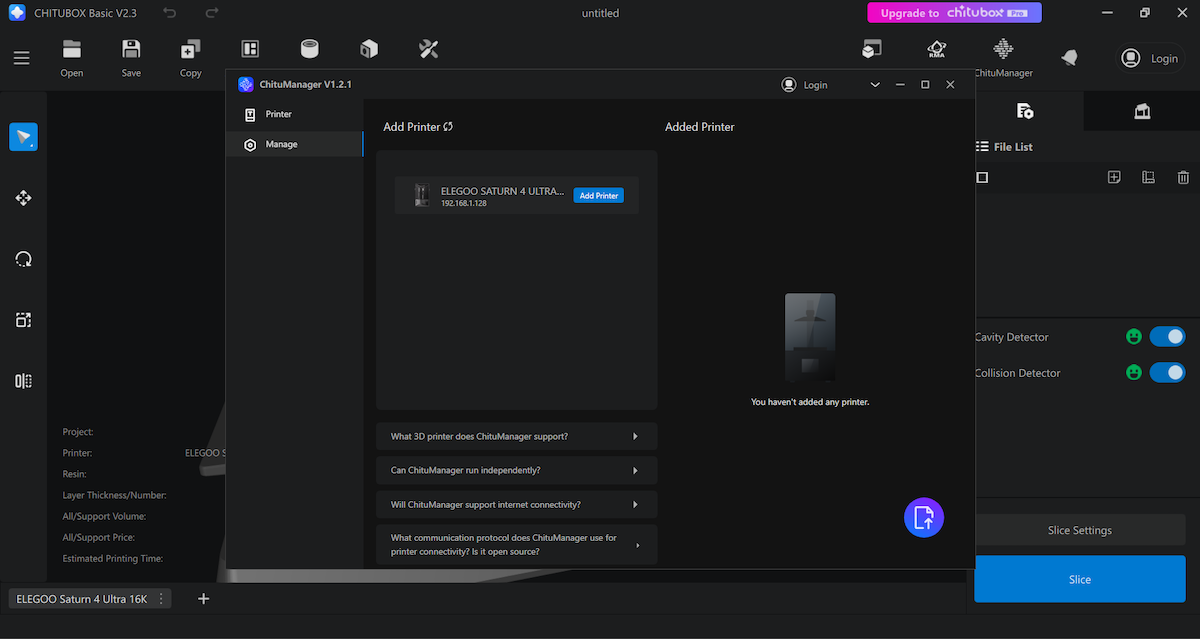This screenshot has height=639, width=1200.
Task: Click the RMA toolbar icon
Action: [936, 50]
